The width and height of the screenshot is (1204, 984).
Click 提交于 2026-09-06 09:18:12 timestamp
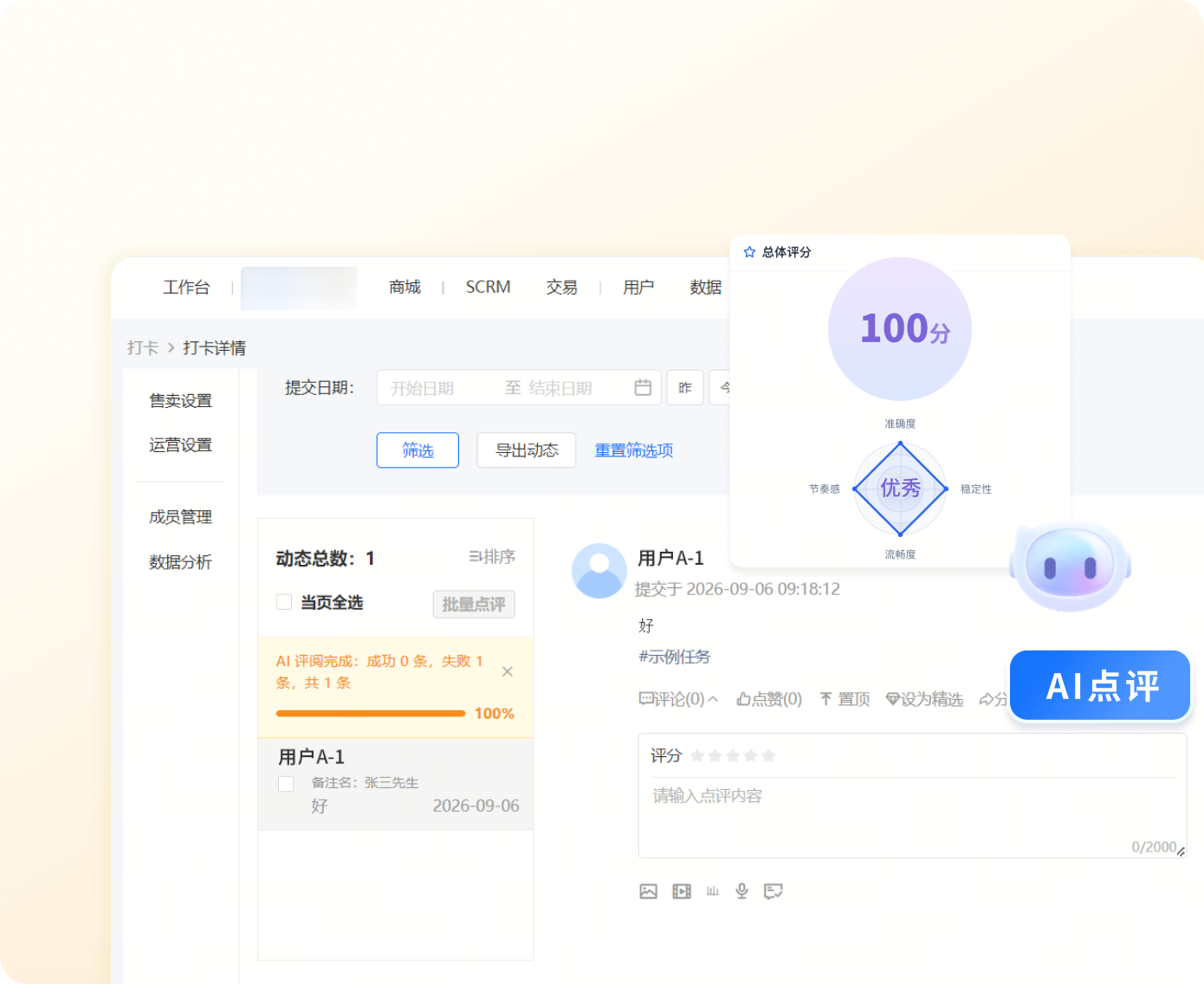(x=737, y=589)
